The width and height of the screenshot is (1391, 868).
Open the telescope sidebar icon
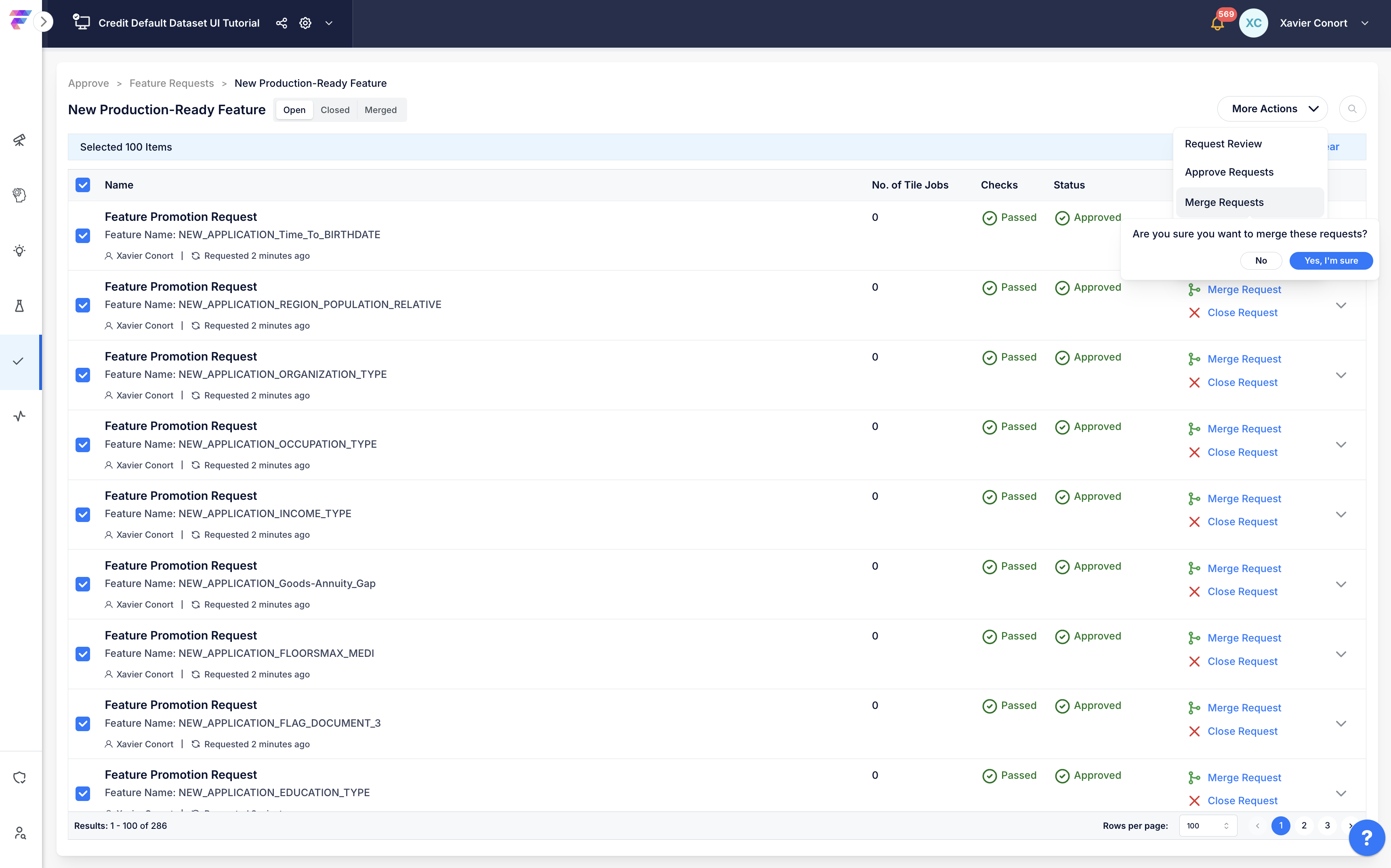[19, 140]
